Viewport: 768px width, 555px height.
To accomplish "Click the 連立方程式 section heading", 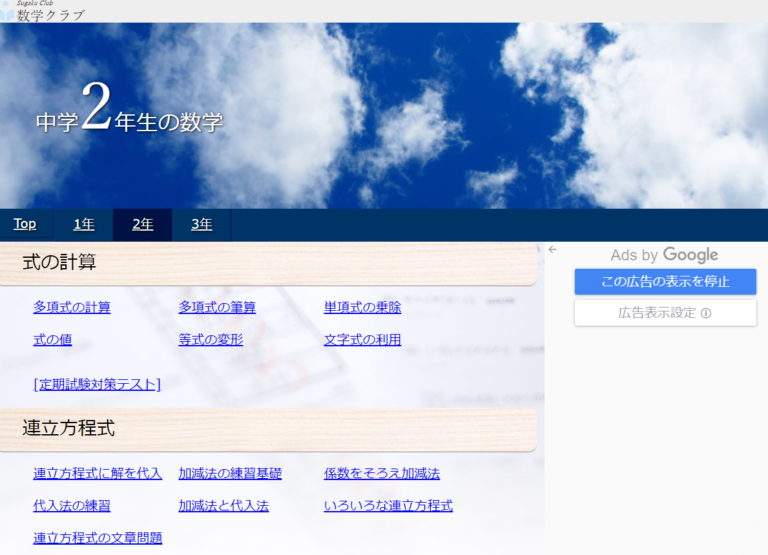I will [69, 428].
